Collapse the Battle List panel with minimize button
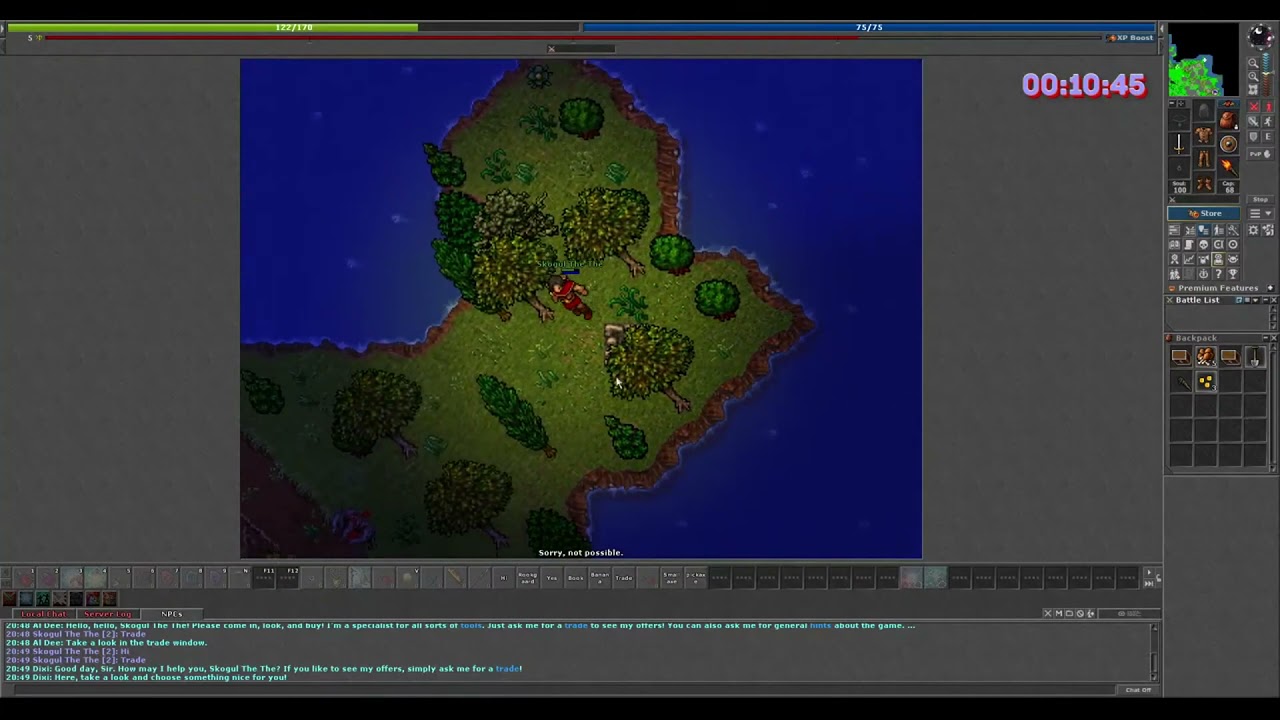This screenshot has width=1280, height=720. pyautogui.click(x=1266, y=300)
